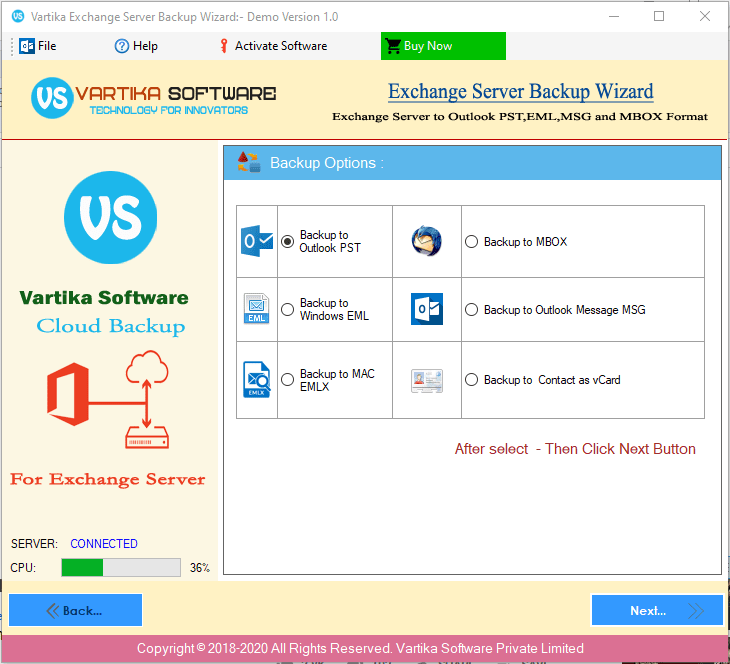Click the Backup Options header icon
The image size is (730, 664).
tap(249, 163)
